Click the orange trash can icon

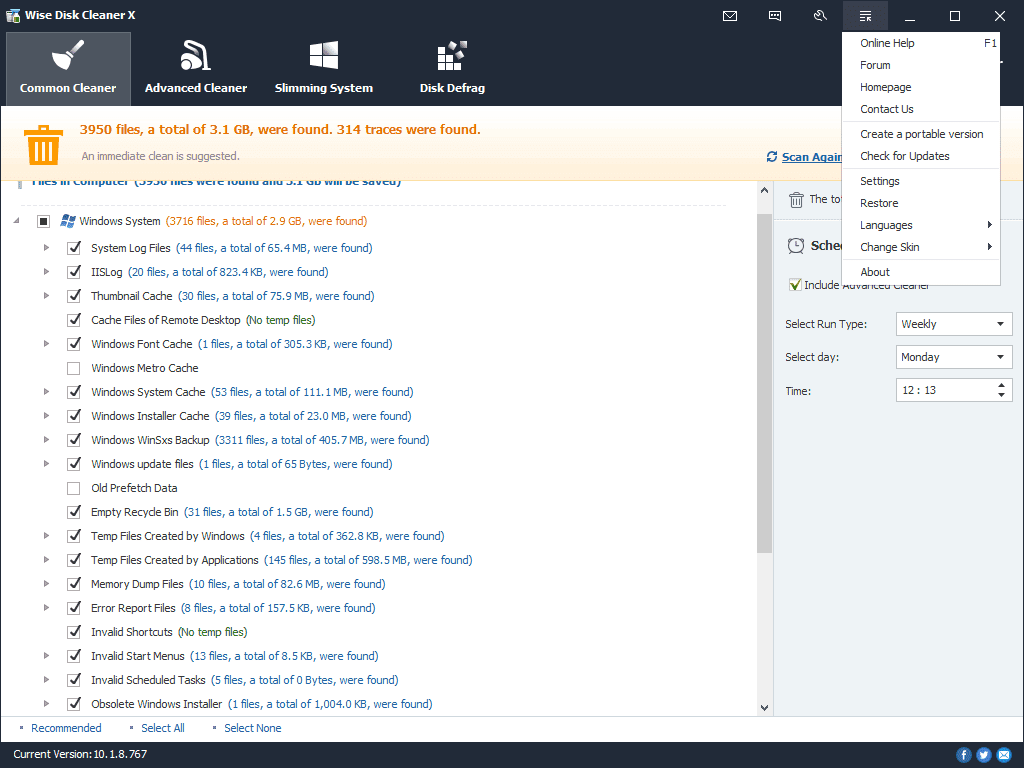pyautogui.click(x=43, y=145)
